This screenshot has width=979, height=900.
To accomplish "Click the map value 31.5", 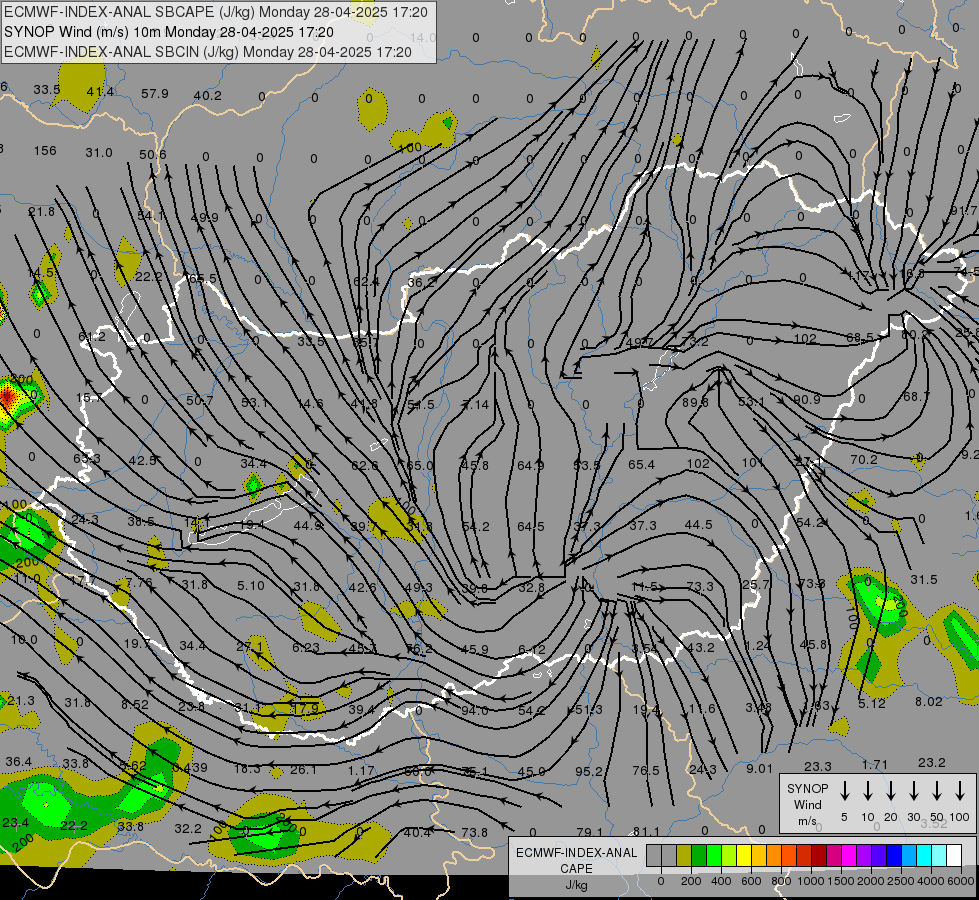I will coord(923,580).
